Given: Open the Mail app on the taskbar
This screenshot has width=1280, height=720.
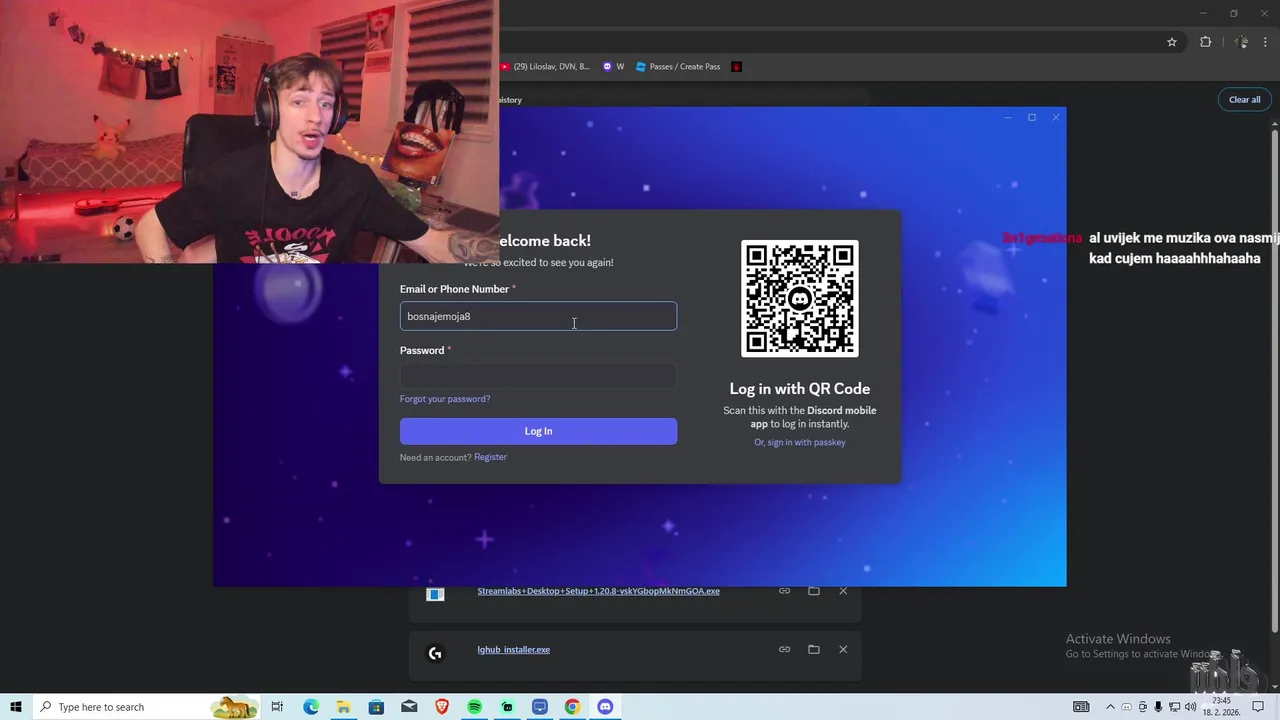Looking at the screenshot, I should coord(409,707).
